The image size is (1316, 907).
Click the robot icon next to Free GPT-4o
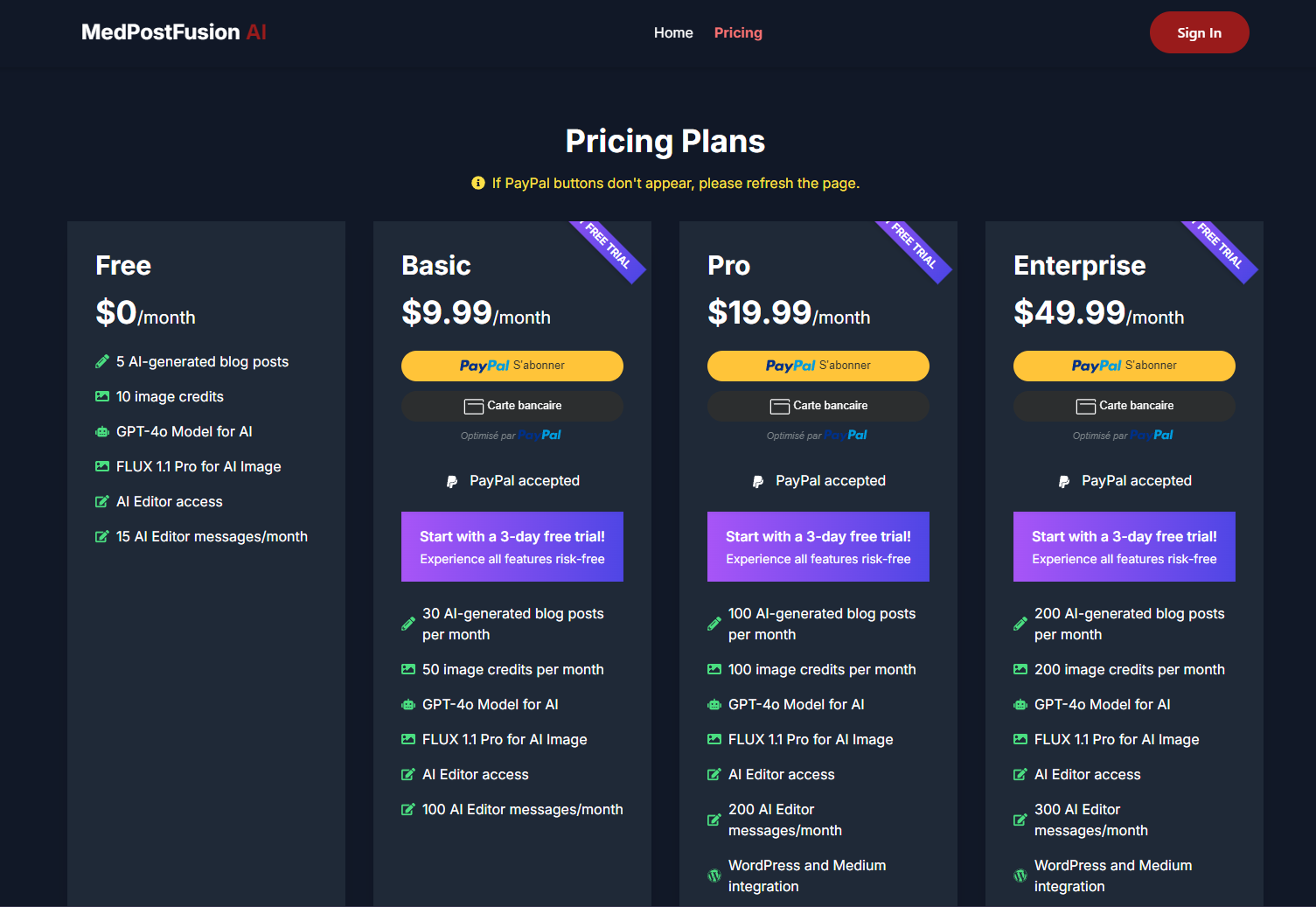[102, 431]
